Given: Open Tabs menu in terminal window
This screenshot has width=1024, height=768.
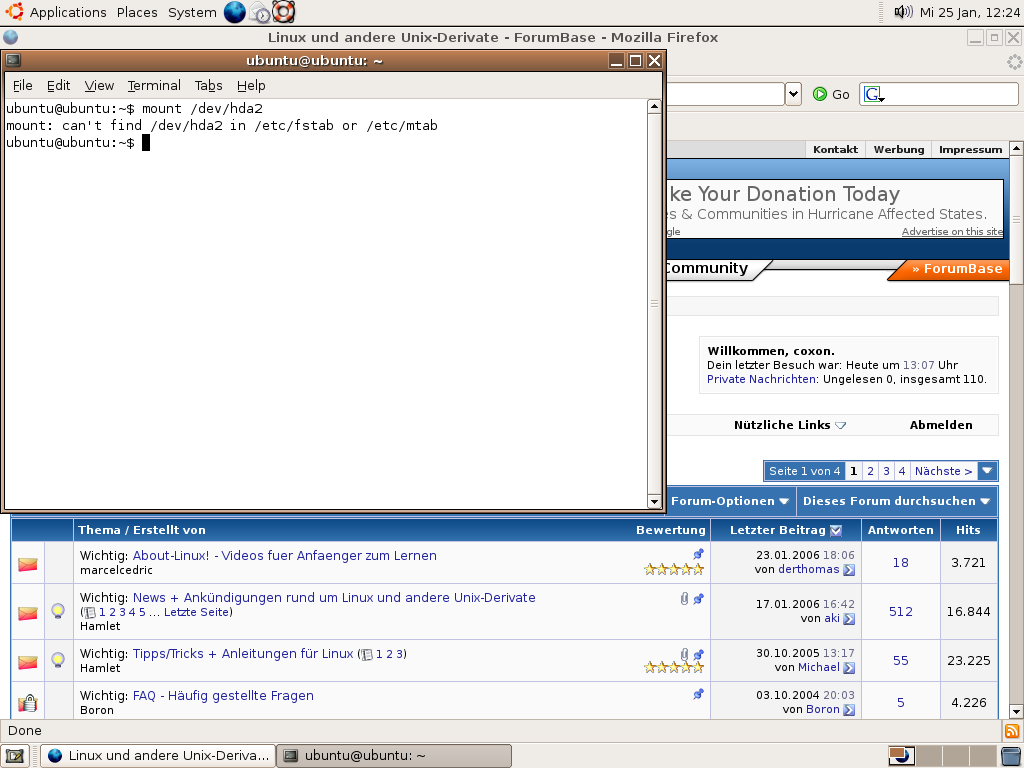Looking at the screenshot, I should point(208,86).
